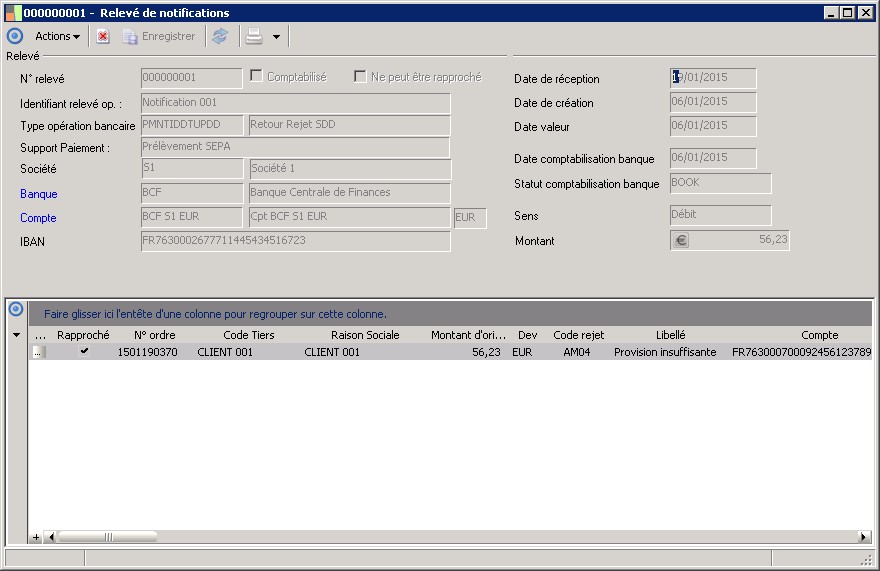Select the AM04 reject code cell
The image size is (880, 571).
pyautogui.click(x=577, y=352)
